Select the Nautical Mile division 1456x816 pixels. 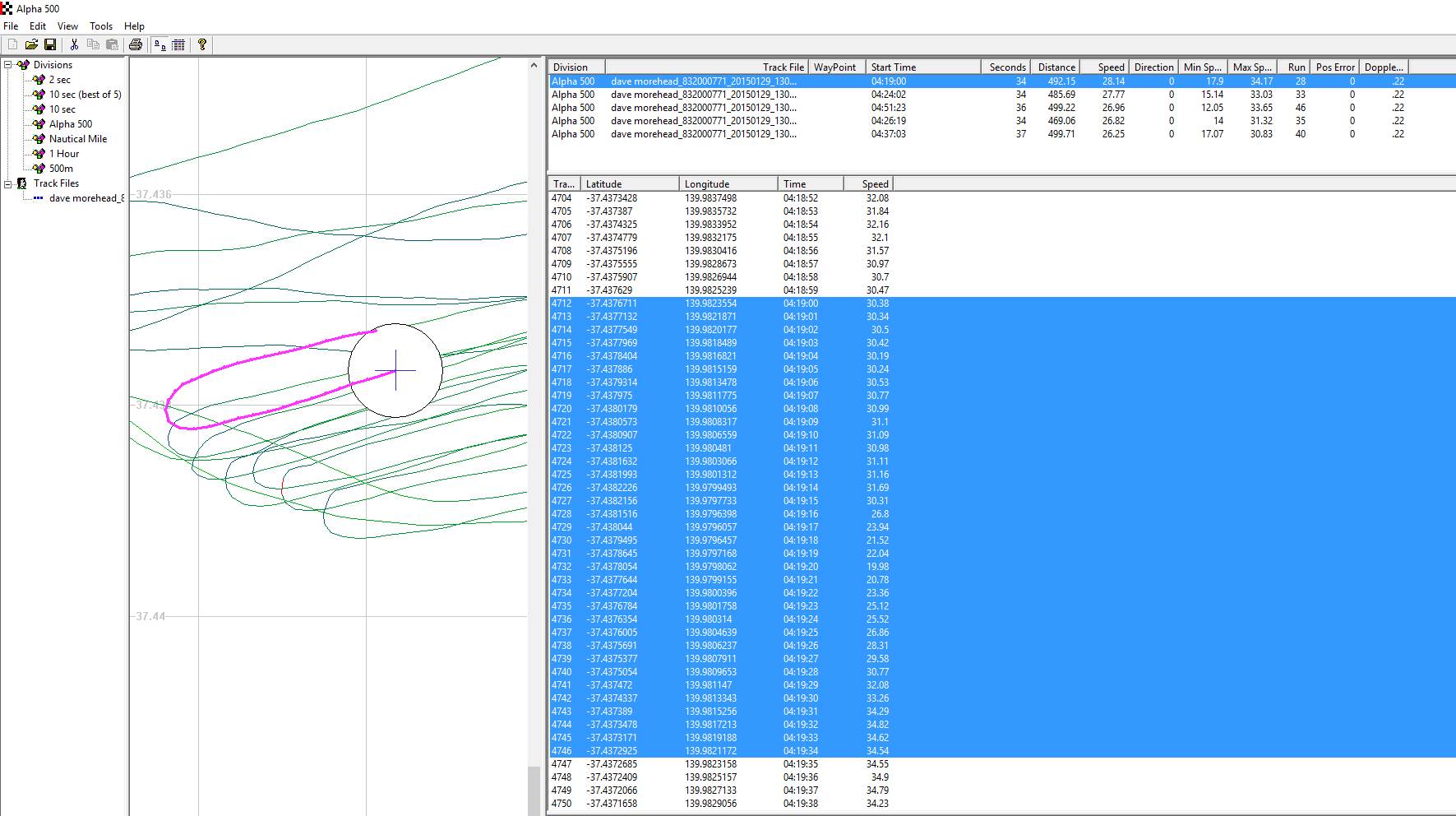(77, 139)
